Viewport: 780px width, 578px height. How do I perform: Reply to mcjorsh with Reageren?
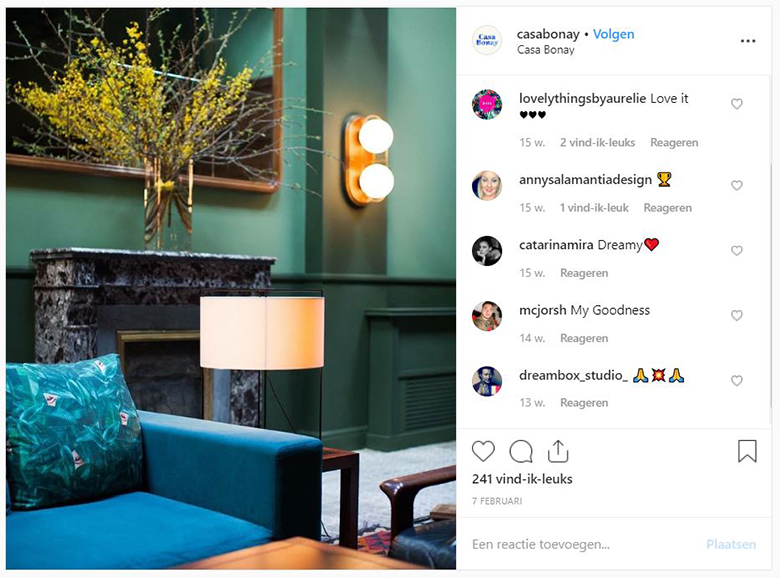coord(584,338)
